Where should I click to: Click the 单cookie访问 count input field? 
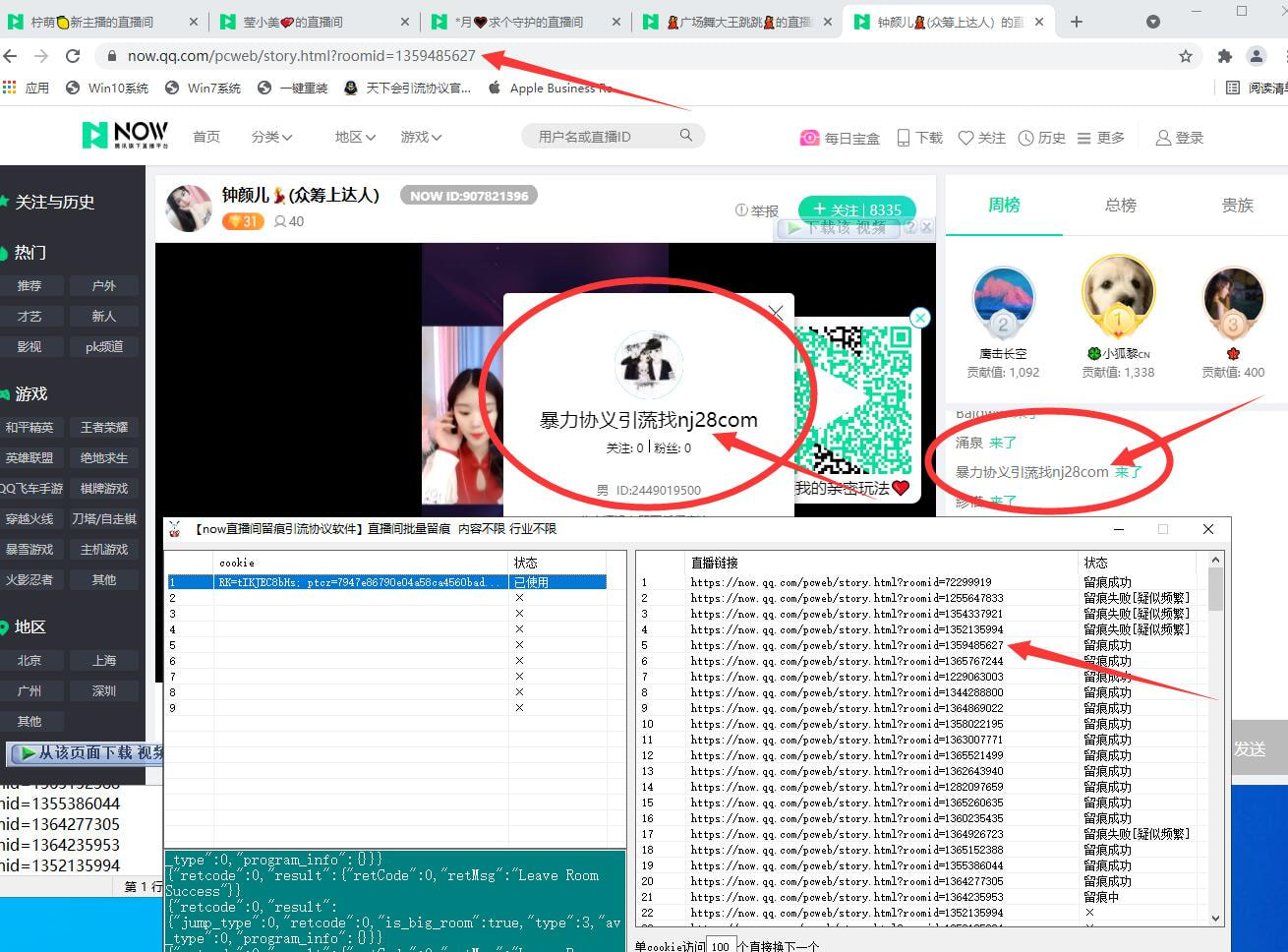[721, 945]
